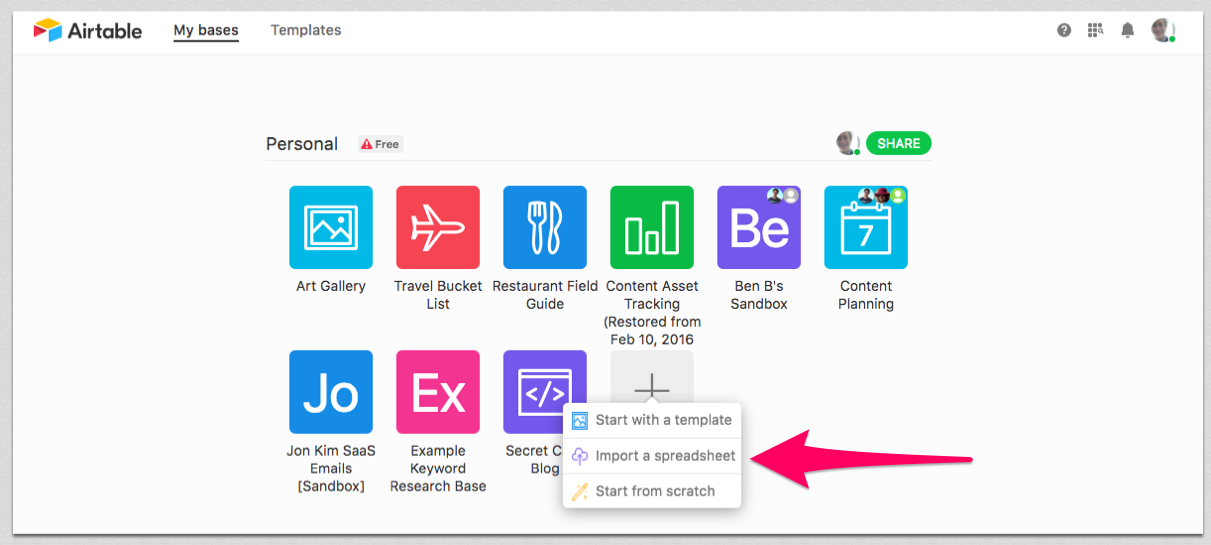The image size is (1211, 545).
Task: Click collaborator avatars on Content Planning tile
Action: (881, 196)
